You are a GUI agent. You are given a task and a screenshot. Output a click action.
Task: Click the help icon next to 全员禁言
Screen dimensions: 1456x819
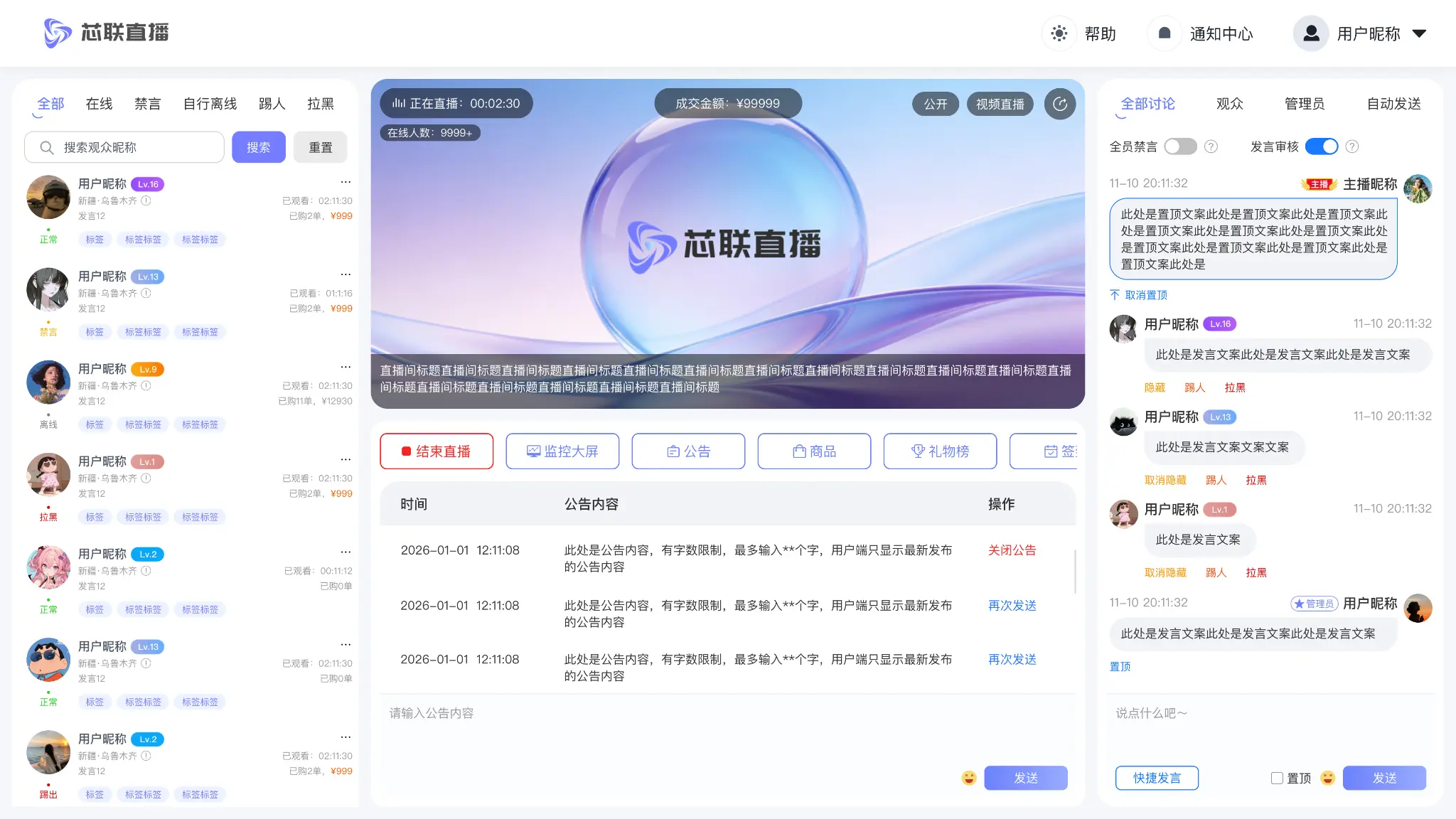1211,146
